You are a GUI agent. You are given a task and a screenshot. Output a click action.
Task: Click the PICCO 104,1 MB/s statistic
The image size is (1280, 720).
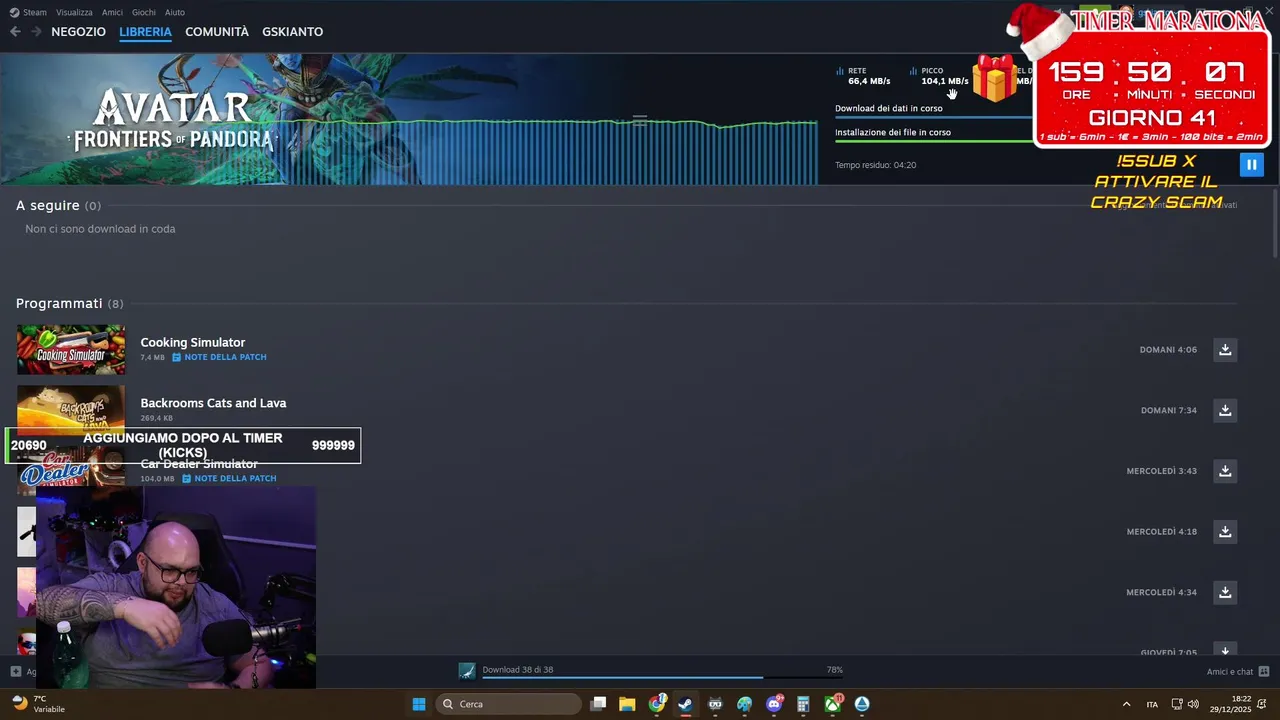tap(939, 76)
